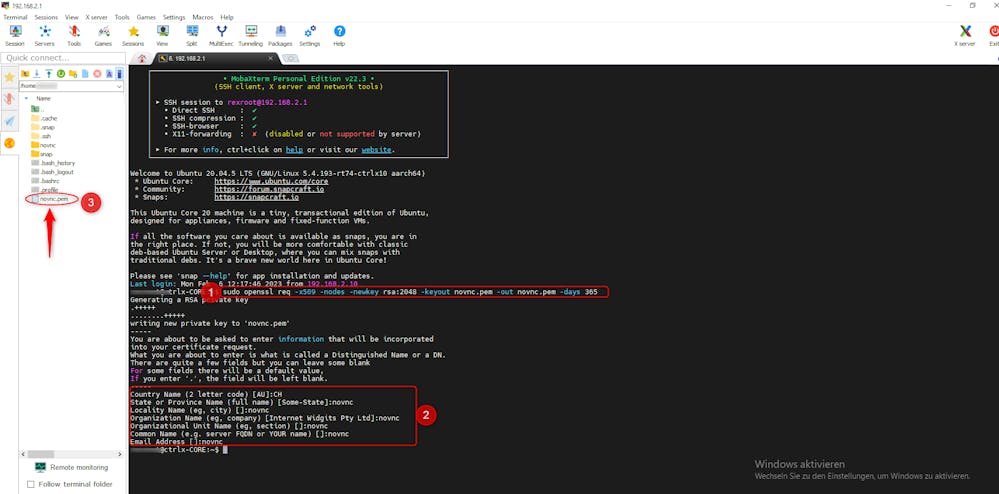999x494 pixels.
Task: Click the new folder icon in SFTP toolbar
Action: (73, 74)
